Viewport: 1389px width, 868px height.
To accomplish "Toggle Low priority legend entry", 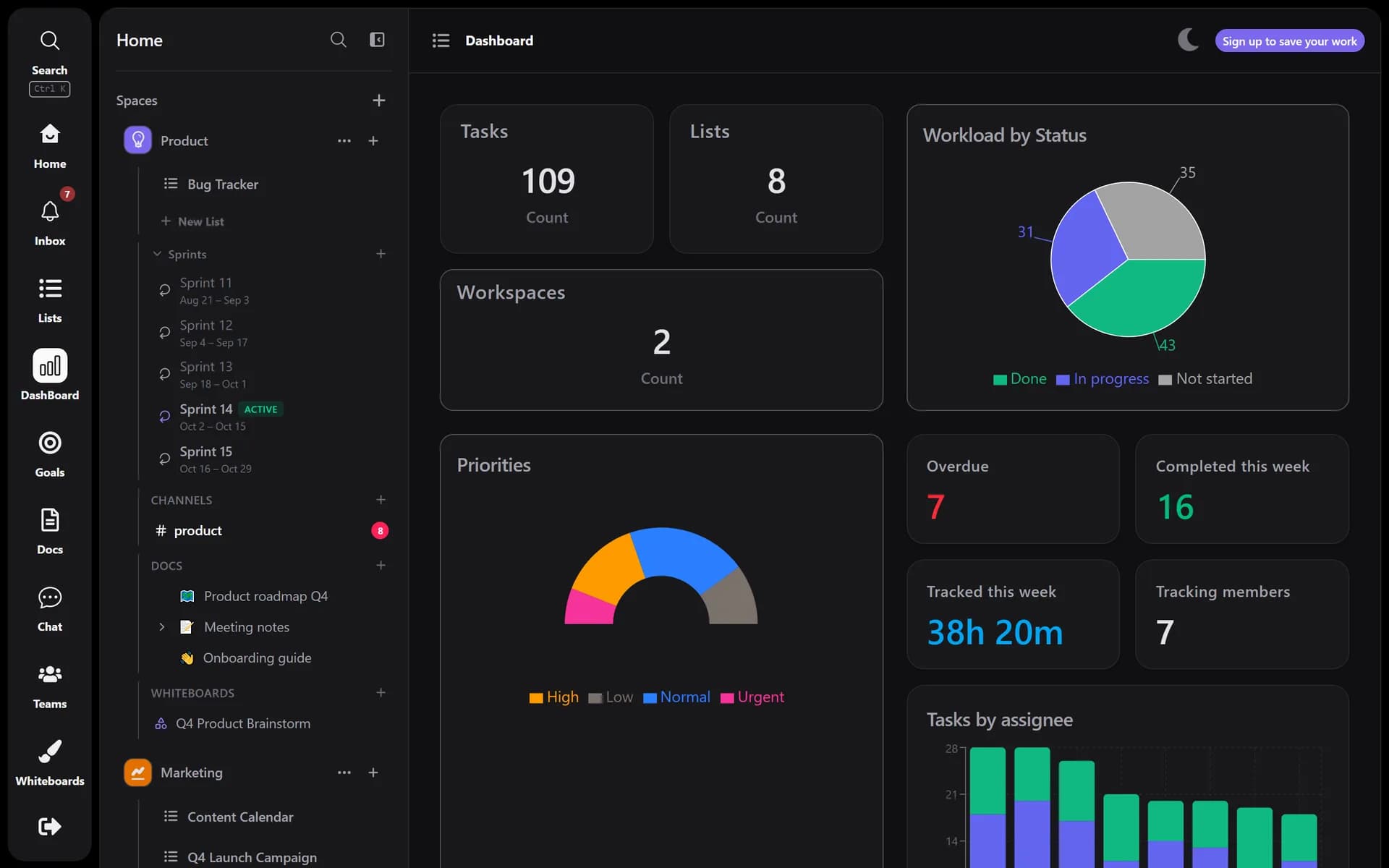I will pyautogui.click(x=611, y=697).
